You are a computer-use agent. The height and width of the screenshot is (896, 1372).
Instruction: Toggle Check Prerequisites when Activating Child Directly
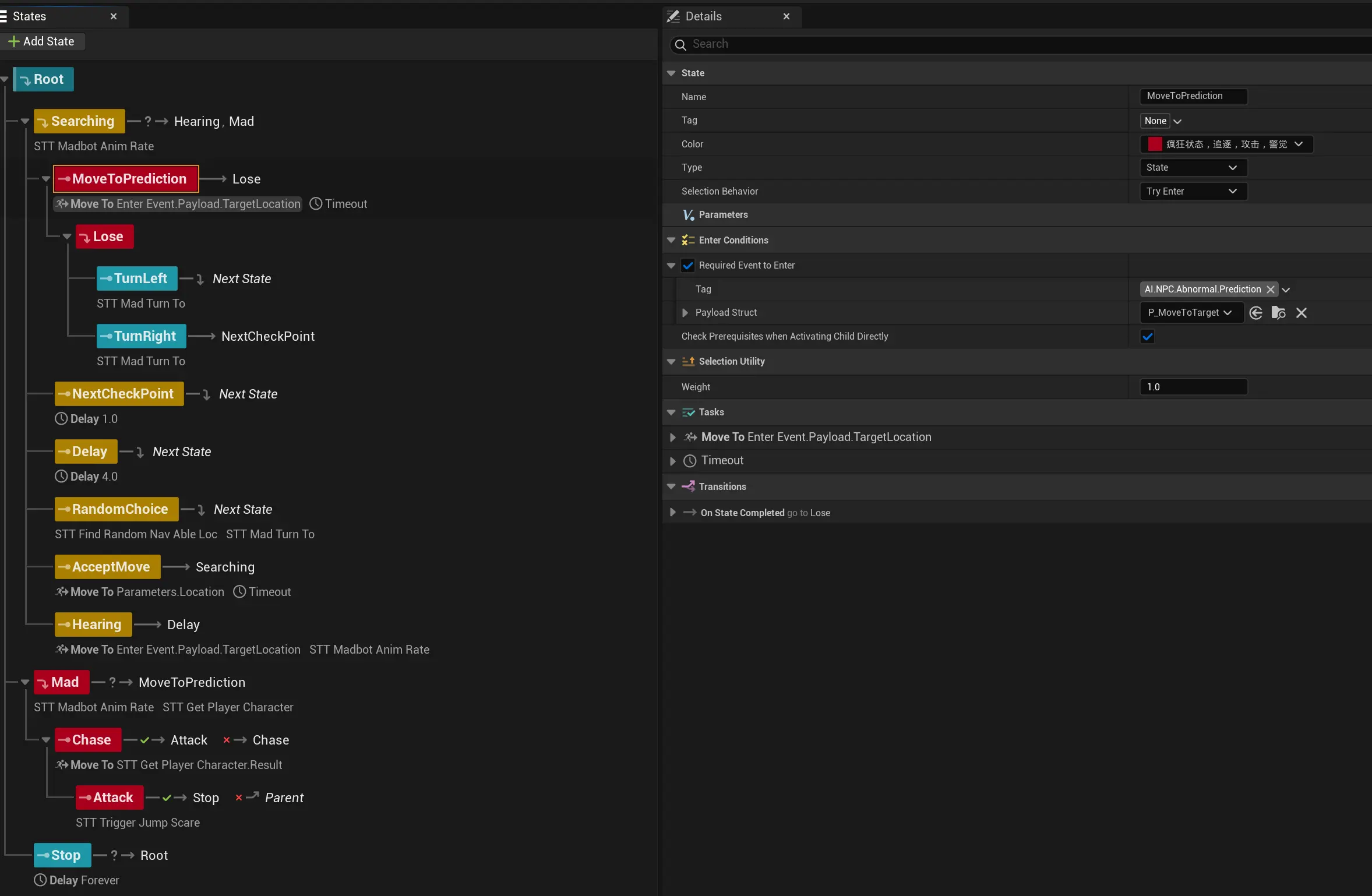1147,337
